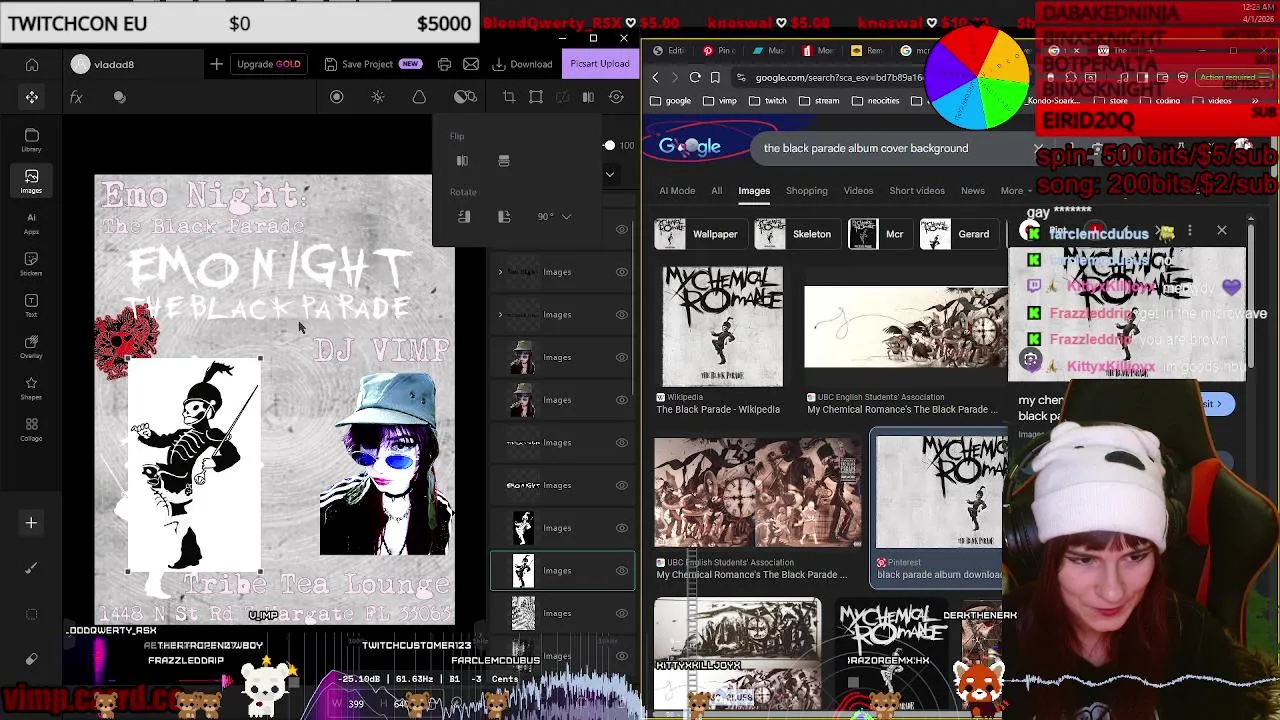Image resolution: width=1280 pixels, height=720 pixels.
Task: Hide the first collapsed group layer
Action: pos(622,272)
